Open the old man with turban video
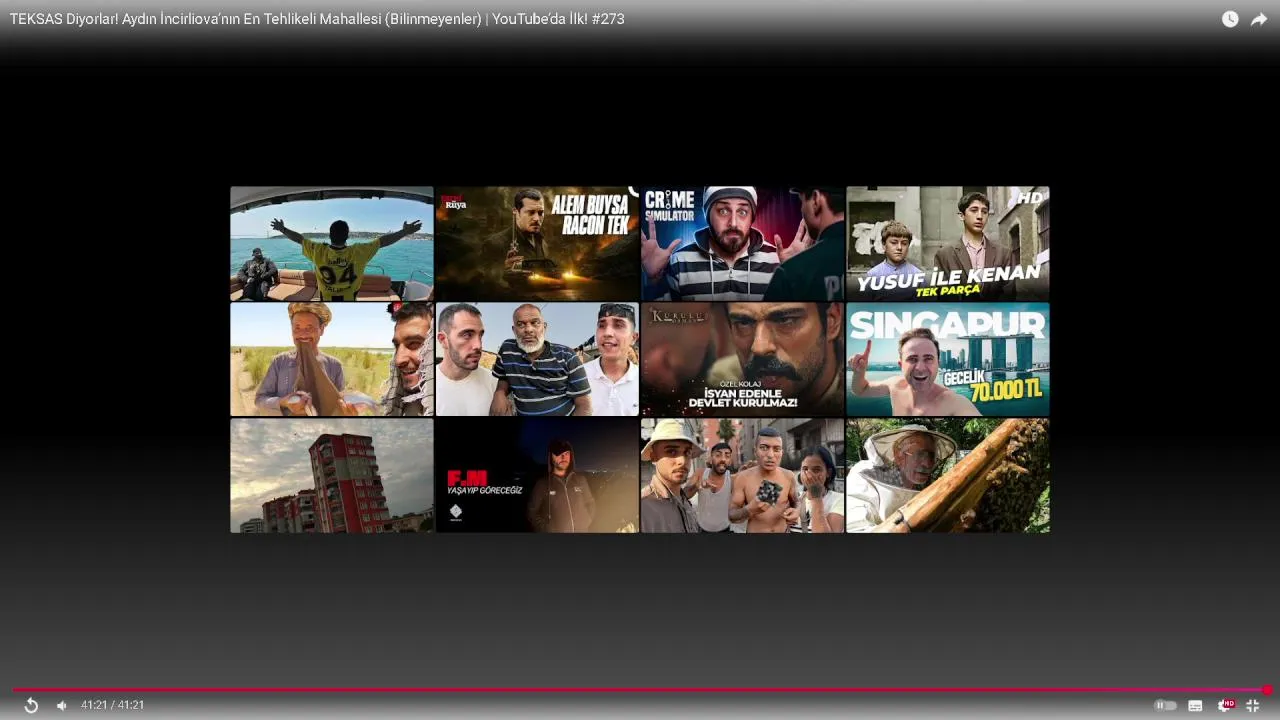The height and width of the screenshot is (720, 1280). pos(332,359)
